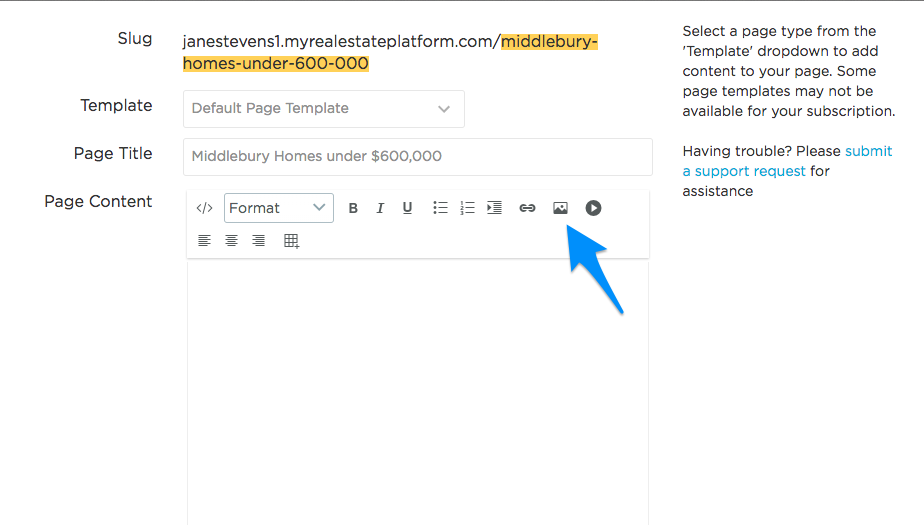This screenshot has width=924, height=525.
Task: Click the Slug label
Action: tap(135, 39)
